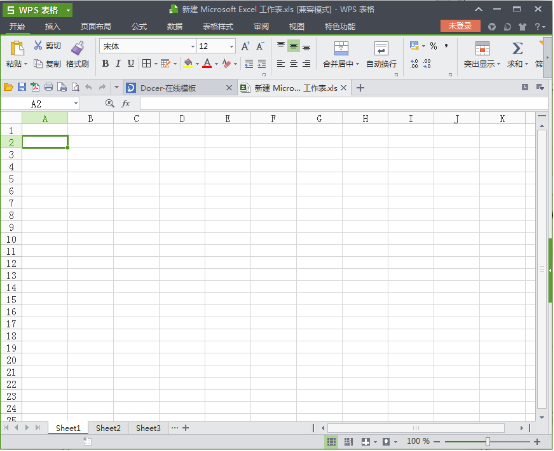Click the Print icon in quick toolbar
The width and height of the screenshot is (554, 451).
click(x=48, y=87)
